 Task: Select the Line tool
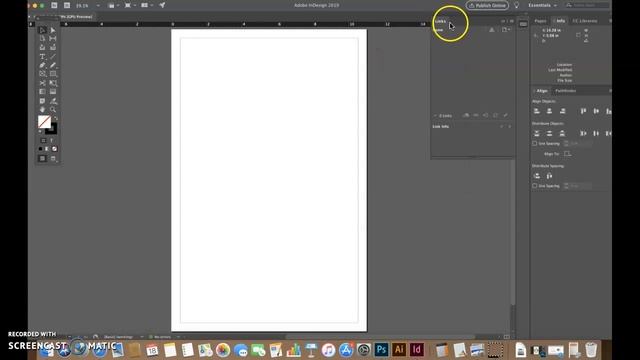point(53,57)
